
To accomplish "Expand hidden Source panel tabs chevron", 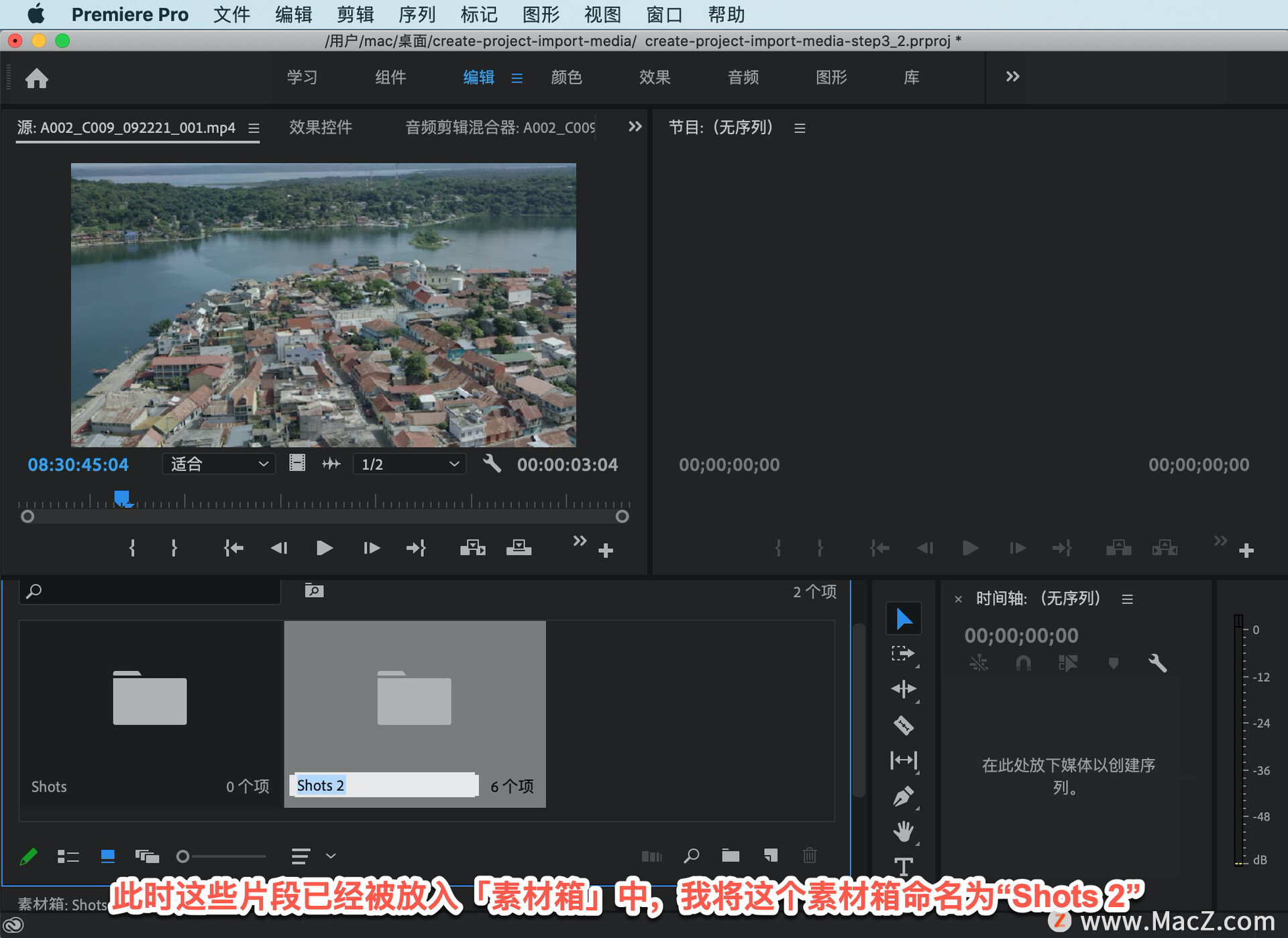I will pyautogui.click(x=635, y=126).
